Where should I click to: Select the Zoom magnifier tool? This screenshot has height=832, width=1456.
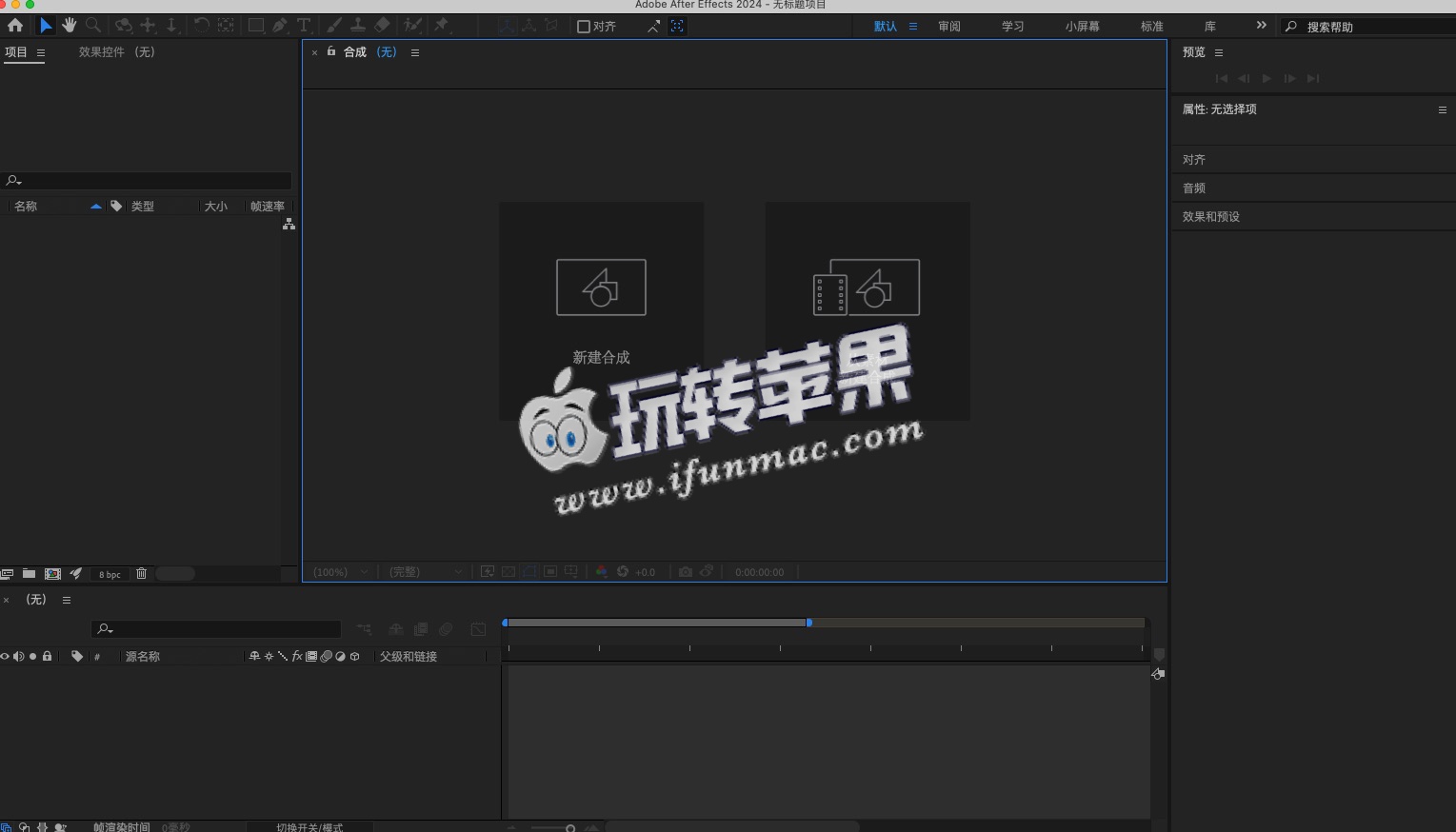93,26
